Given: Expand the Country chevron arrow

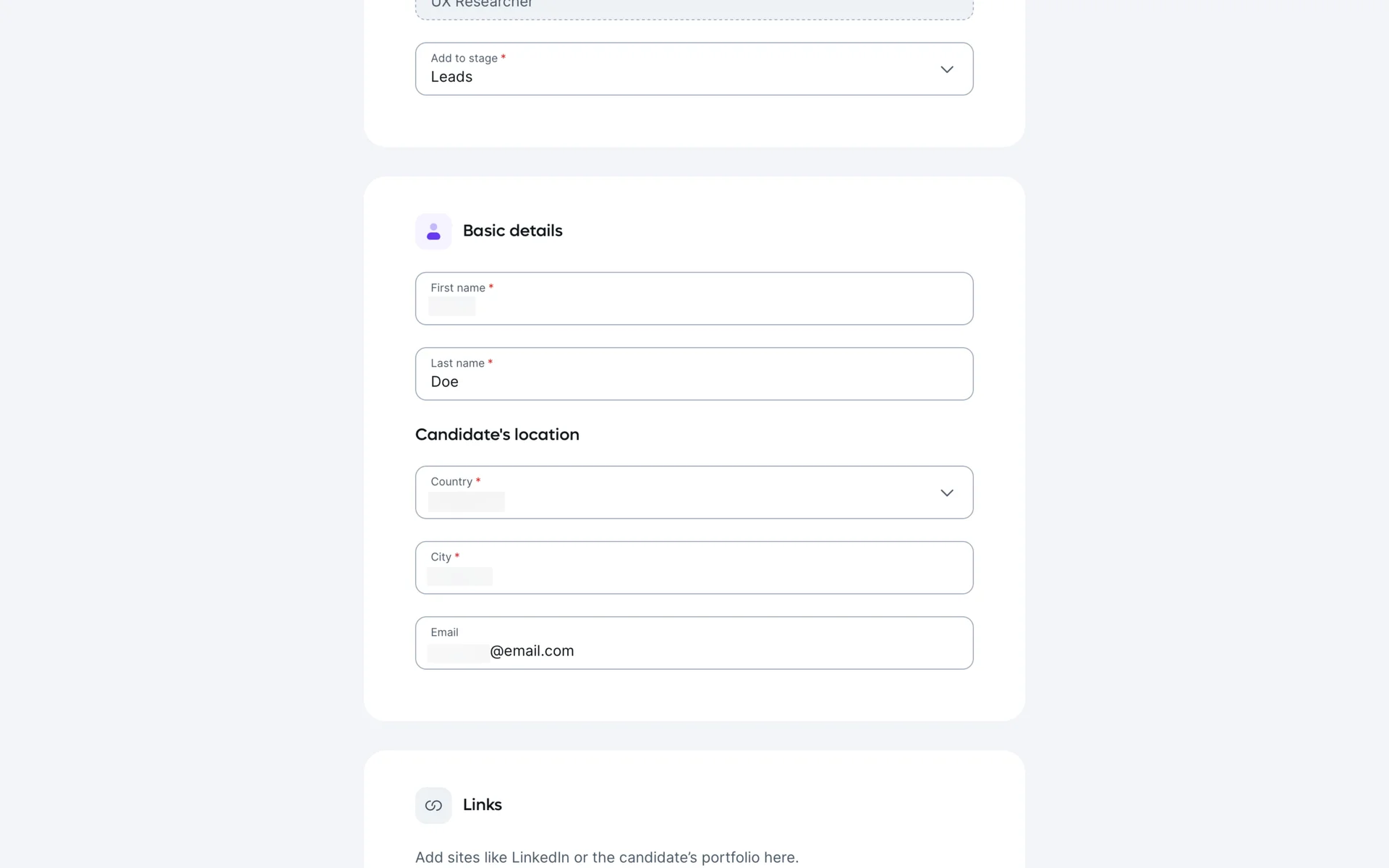Looking at the screenshot, I should click(946, 493).
